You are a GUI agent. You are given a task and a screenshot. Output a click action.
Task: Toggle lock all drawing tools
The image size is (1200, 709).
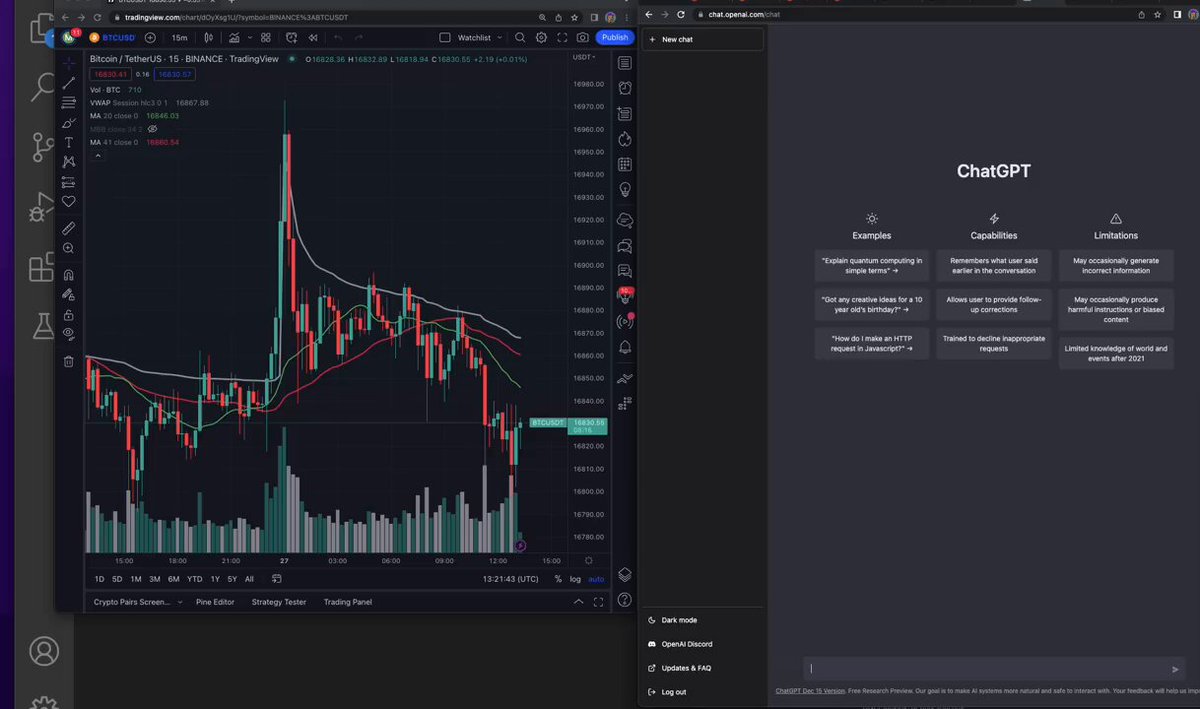[x=69, y=315]
